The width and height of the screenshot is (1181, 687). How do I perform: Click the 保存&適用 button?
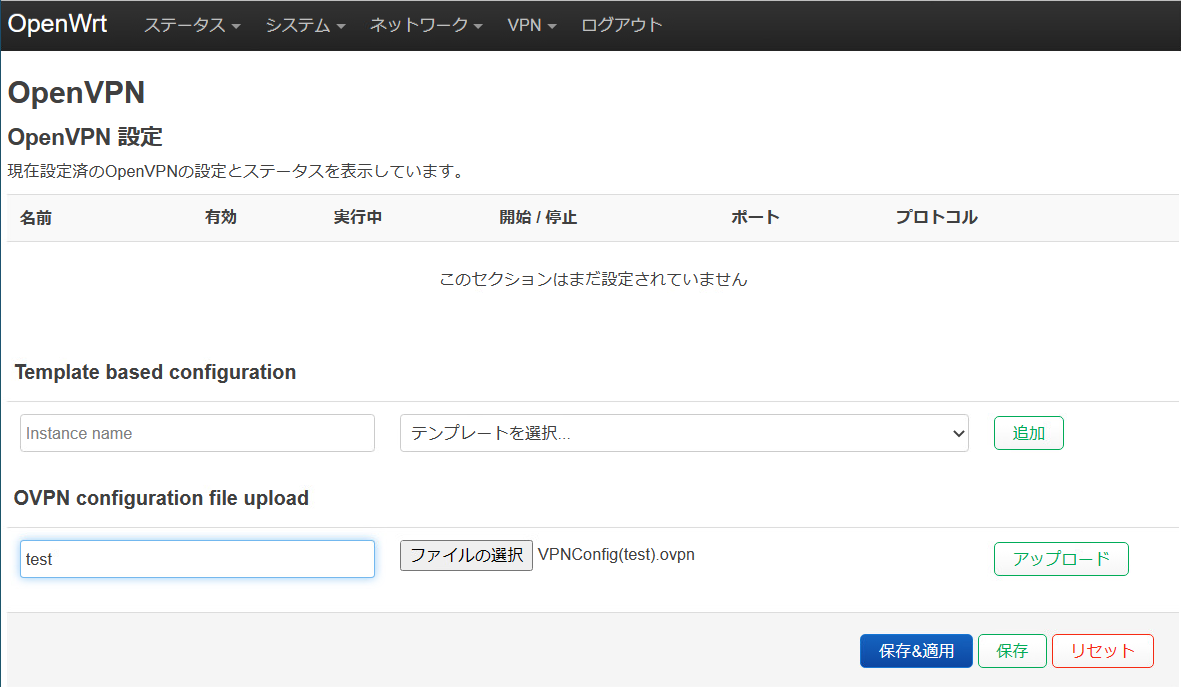(x=916, y=651)
